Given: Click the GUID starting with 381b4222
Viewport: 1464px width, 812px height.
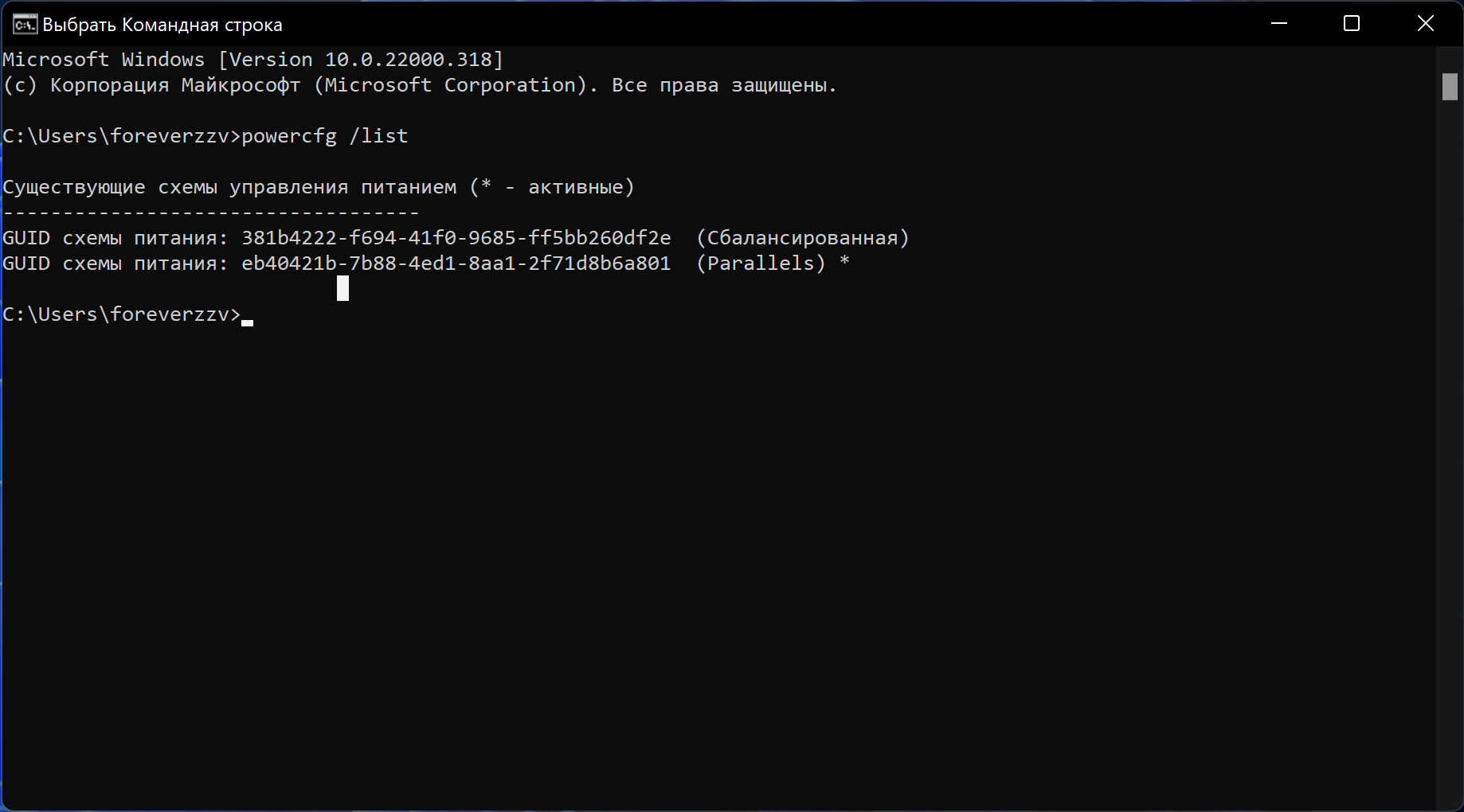Looking at the screenshot, I should pos(456,238).
